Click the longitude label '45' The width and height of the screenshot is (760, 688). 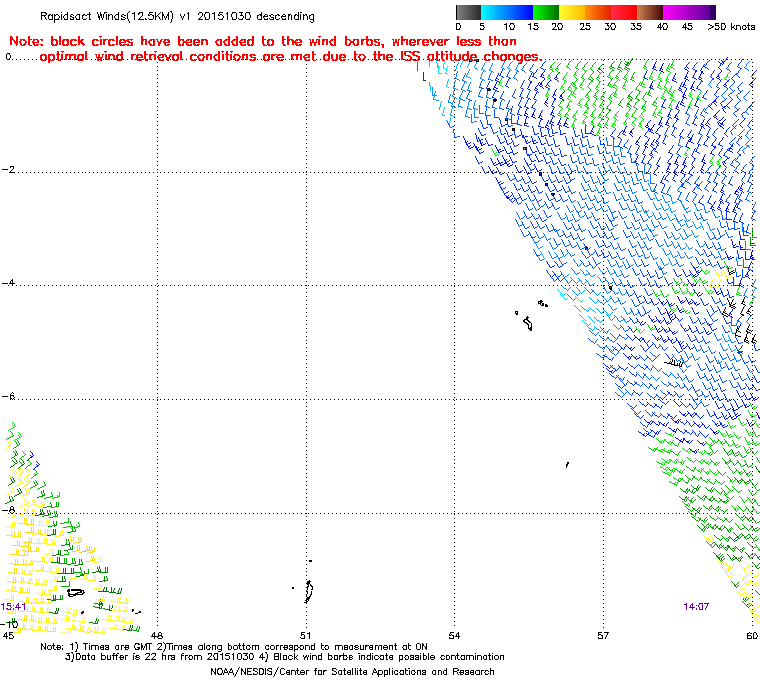(x=8, y=635)
